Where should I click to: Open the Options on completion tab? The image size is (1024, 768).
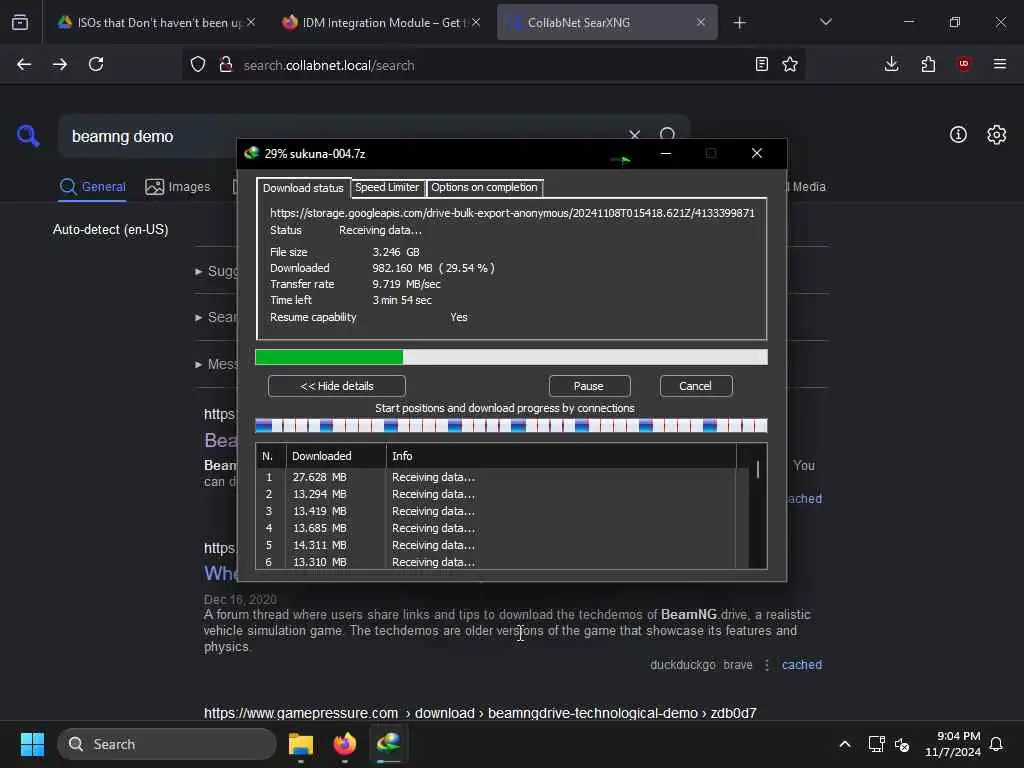484,187
